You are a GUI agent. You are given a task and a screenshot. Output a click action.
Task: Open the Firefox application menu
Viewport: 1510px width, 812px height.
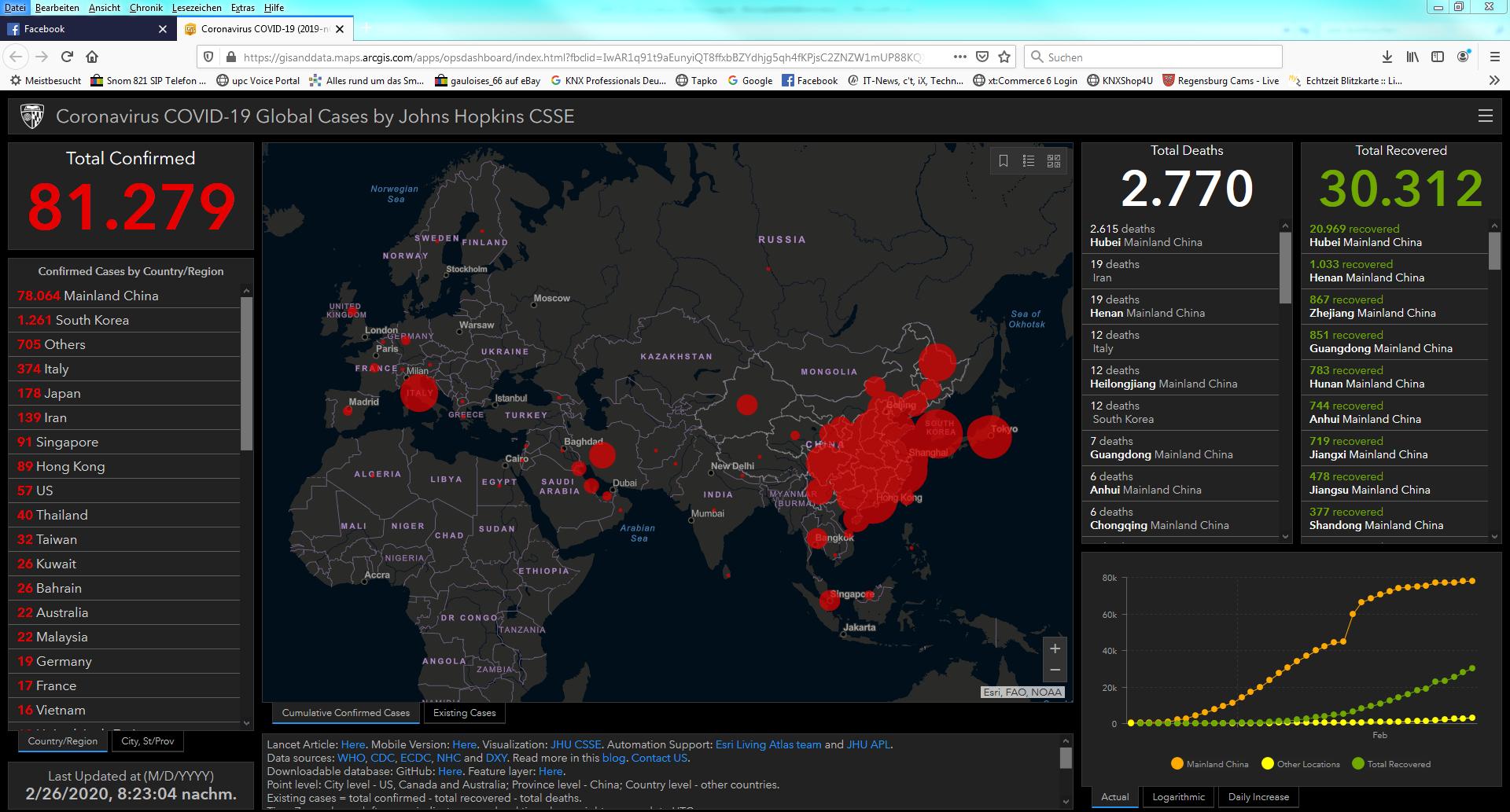(x=1495, y=57)
